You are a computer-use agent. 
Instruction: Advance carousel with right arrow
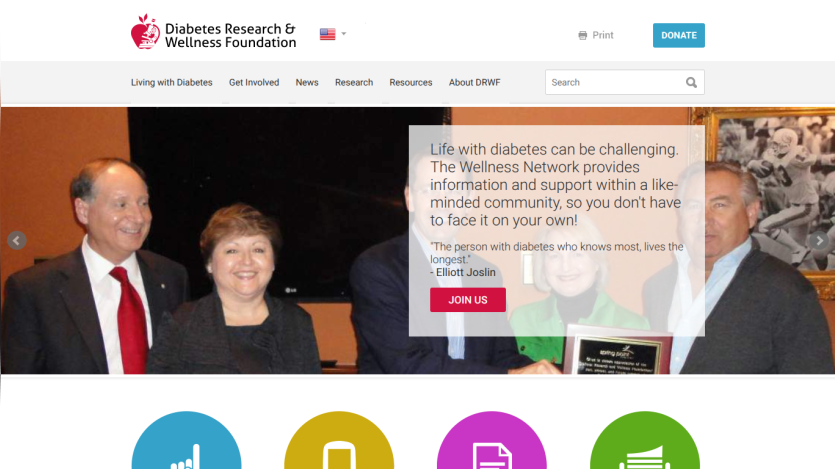(819, 241)
